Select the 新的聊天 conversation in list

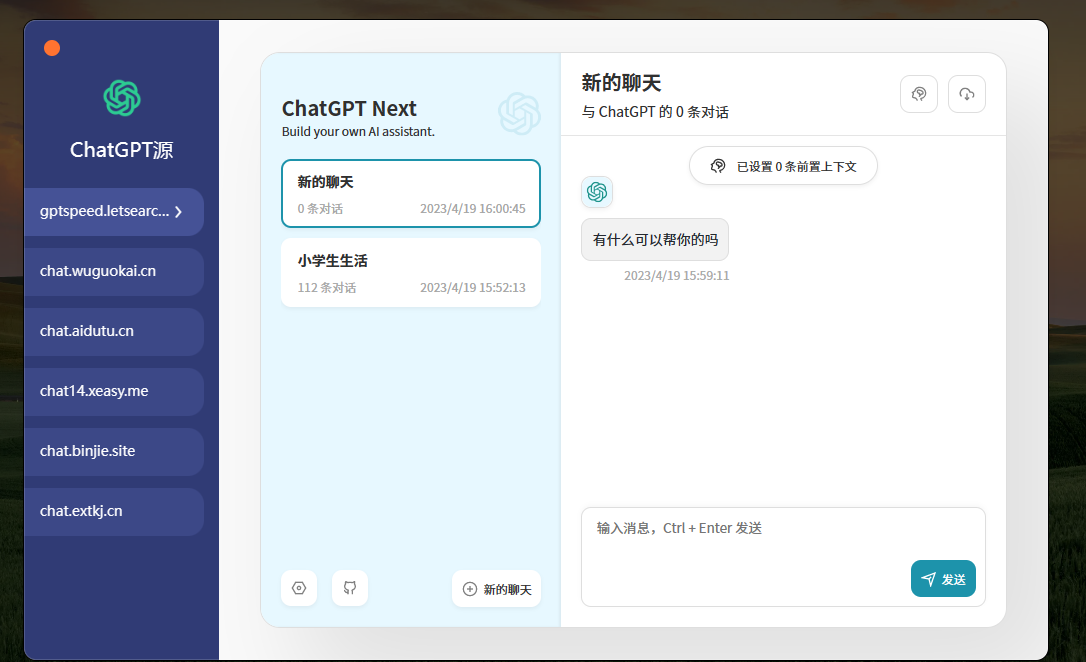(x=411, y=194)
